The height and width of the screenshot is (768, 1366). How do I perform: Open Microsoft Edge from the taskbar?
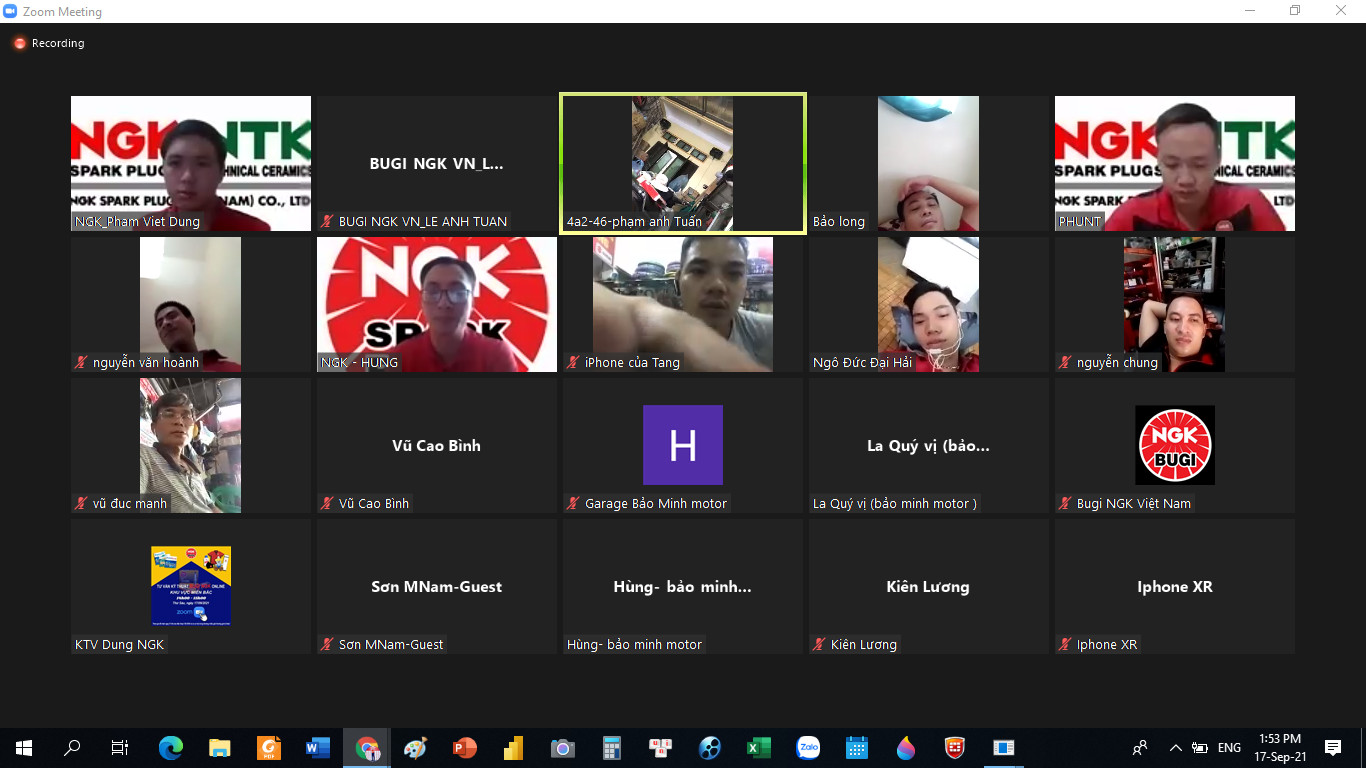[171, 748]
